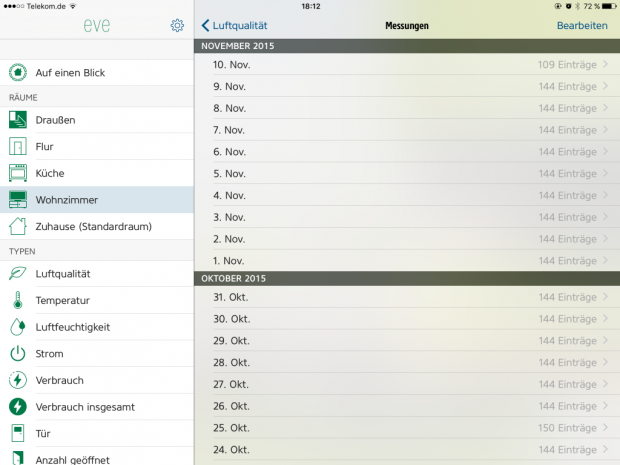Open the settings gear icon
620x465 pixels.
[x=177, y=25]
